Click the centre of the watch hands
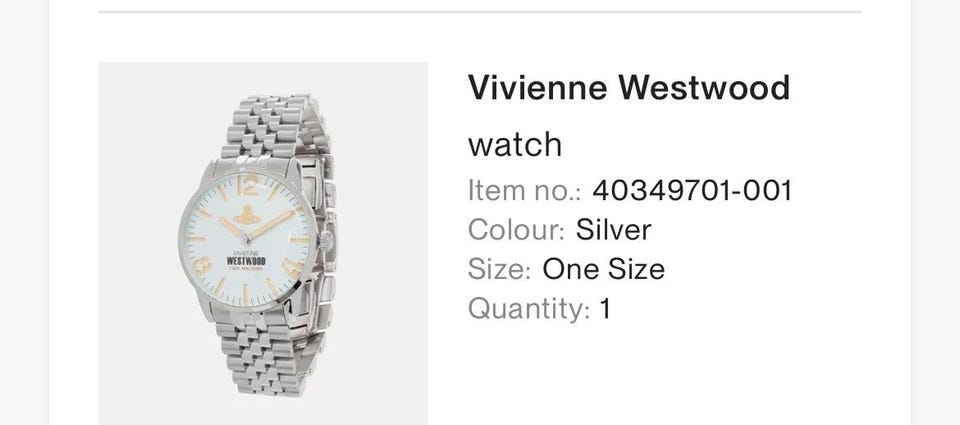Screen dimensions: 960x425 246,239
